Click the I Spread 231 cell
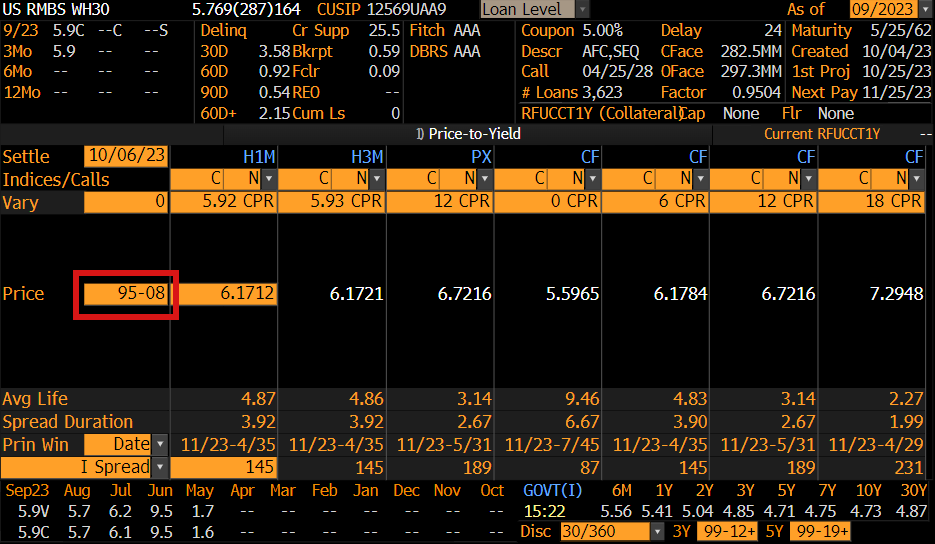This screenshot has width=935, height=544. tap(908, 467)
